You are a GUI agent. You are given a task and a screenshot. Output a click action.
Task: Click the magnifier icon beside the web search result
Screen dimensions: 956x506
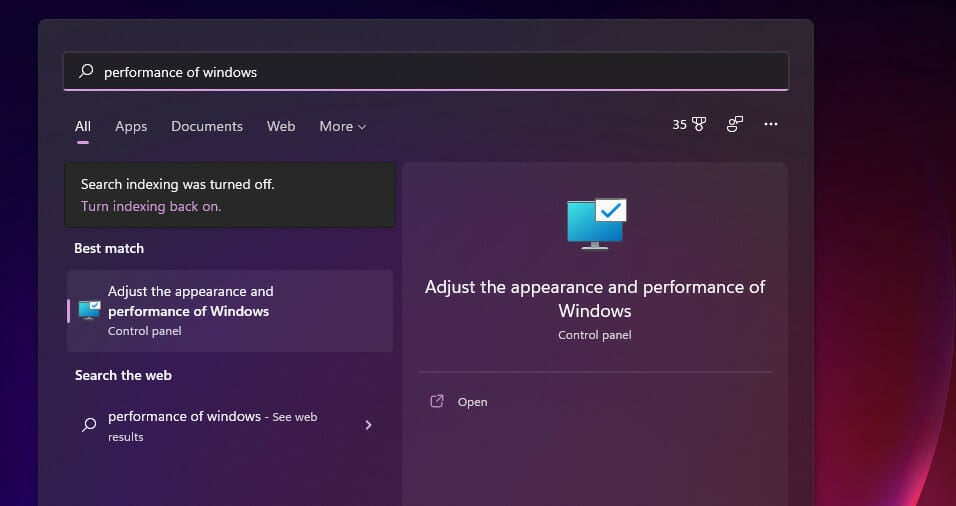[x=89, y=424]
